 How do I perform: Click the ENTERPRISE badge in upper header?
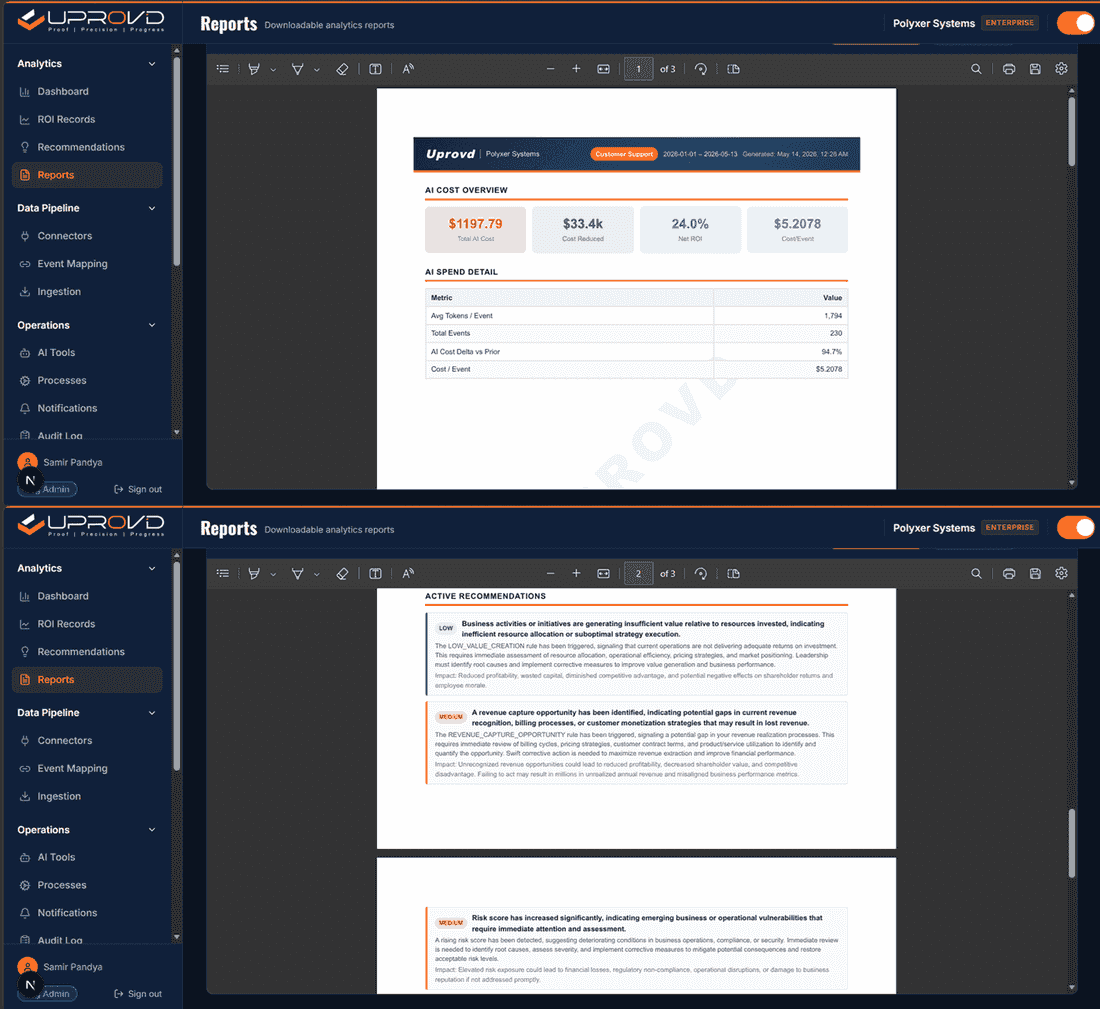click(1010, 22)
